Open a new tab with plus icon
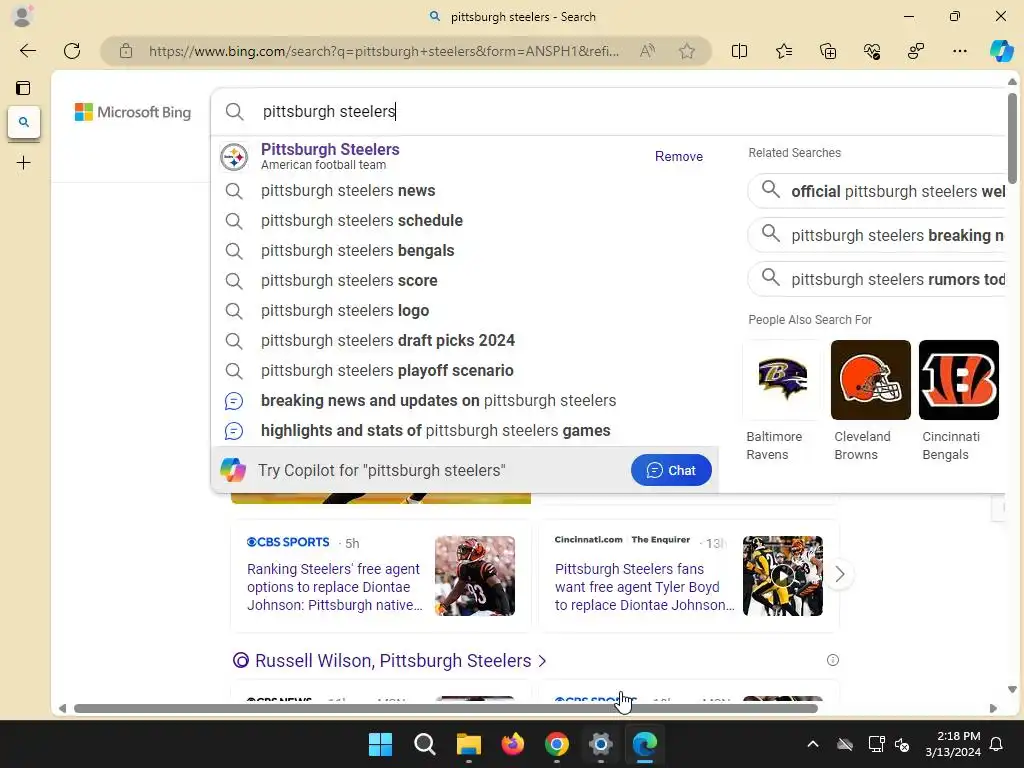The width and height of the screenshot is (1024, 768). (x=24, y=163)
